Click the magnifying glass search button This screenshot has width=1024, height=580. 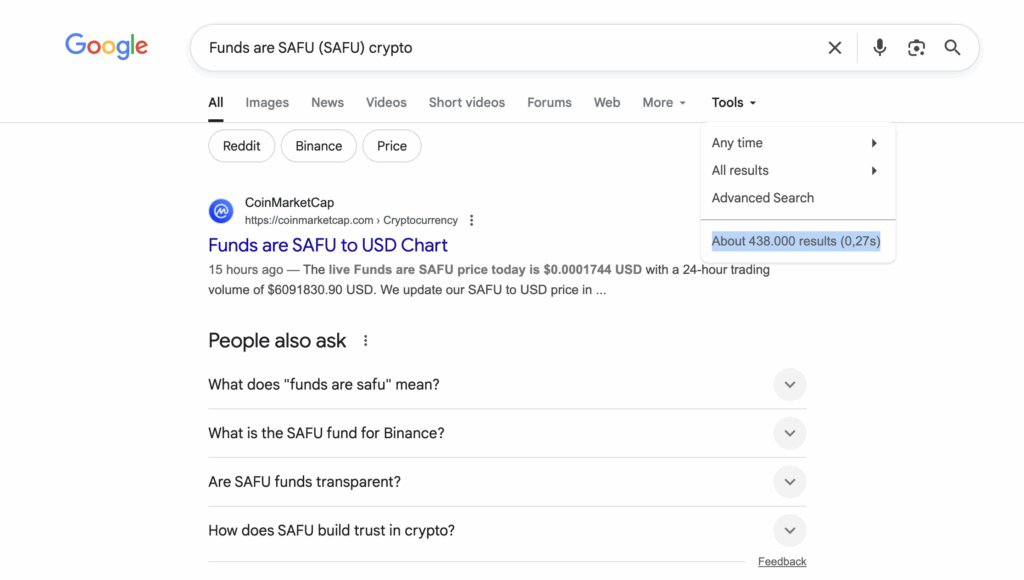(952, 48)
